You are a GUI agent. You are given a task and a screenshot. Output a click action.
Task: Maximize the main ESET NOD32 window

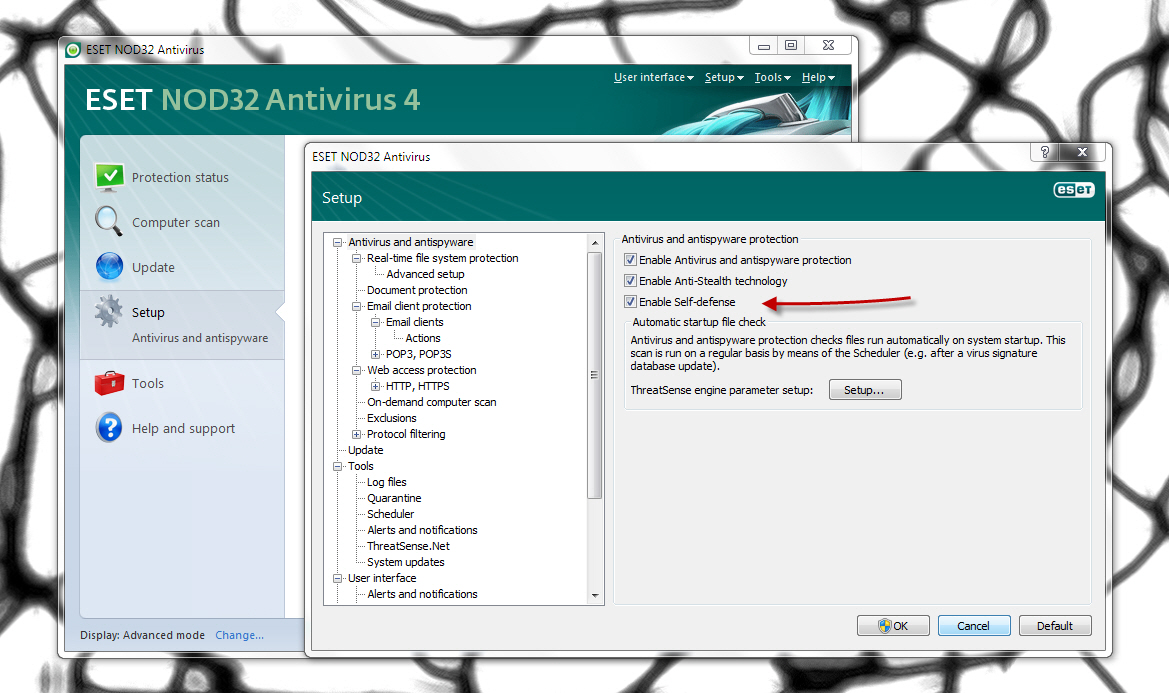click(x=791, y=45)
